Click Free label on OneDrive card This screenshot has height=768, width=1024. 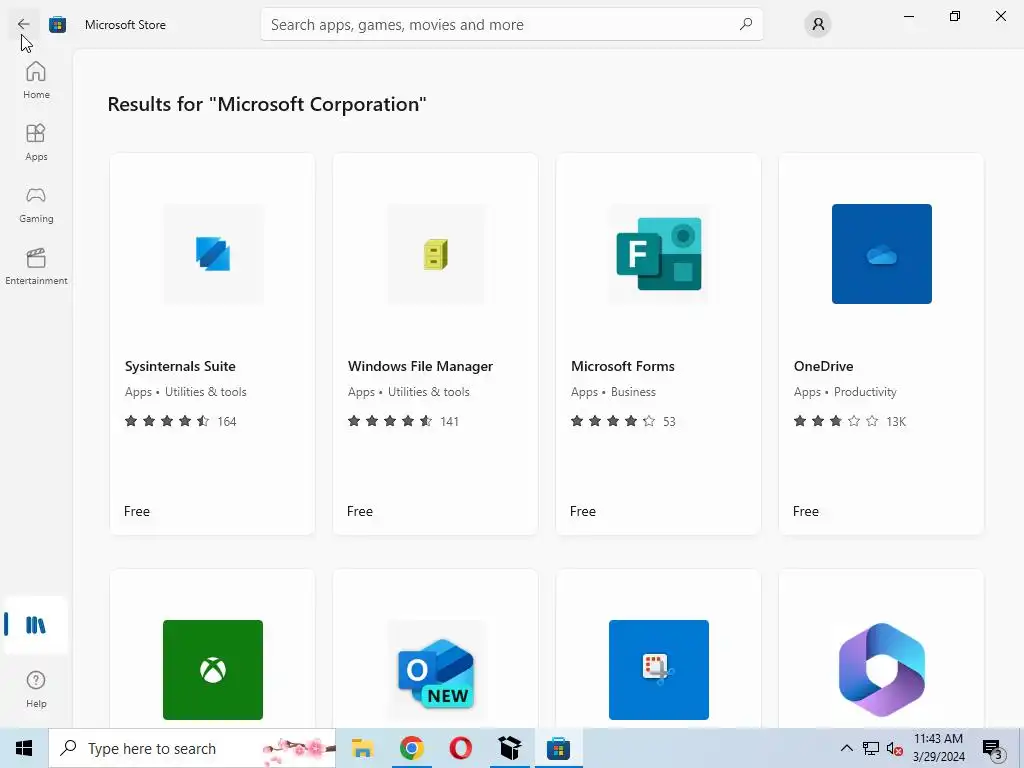806,511
